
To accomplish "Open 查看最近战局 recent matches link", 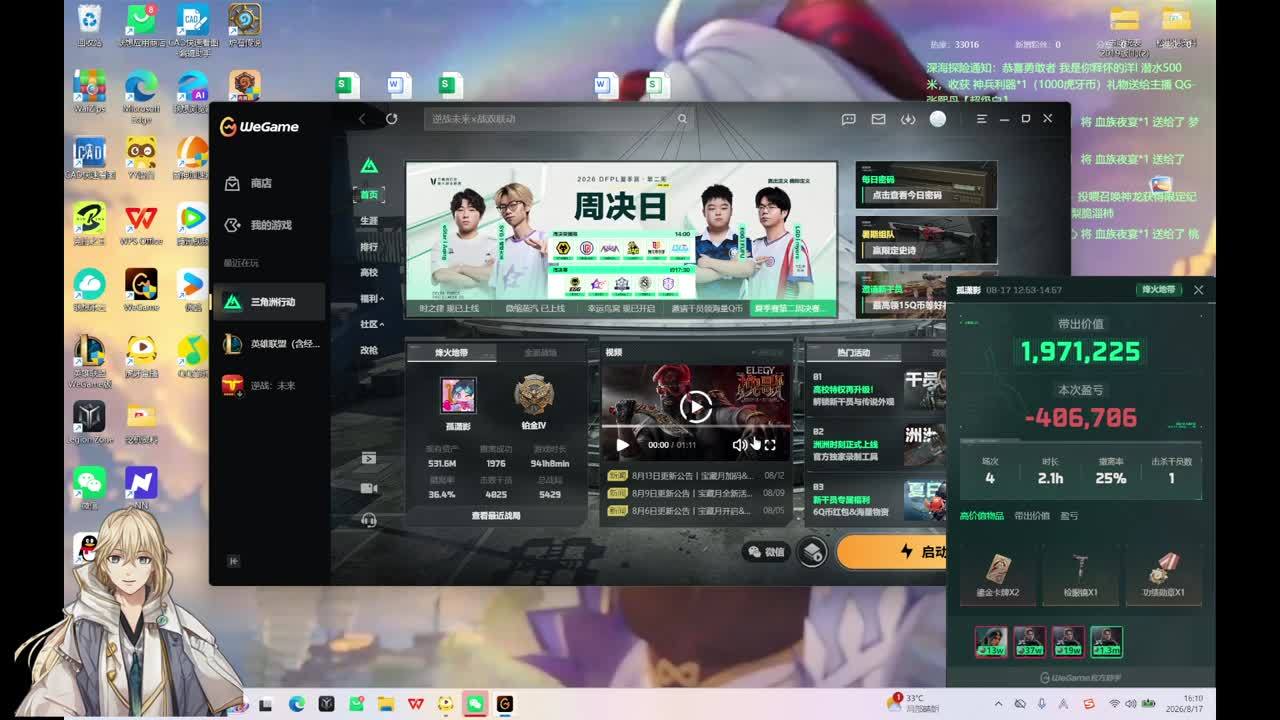I will click(x=496, y=516).
